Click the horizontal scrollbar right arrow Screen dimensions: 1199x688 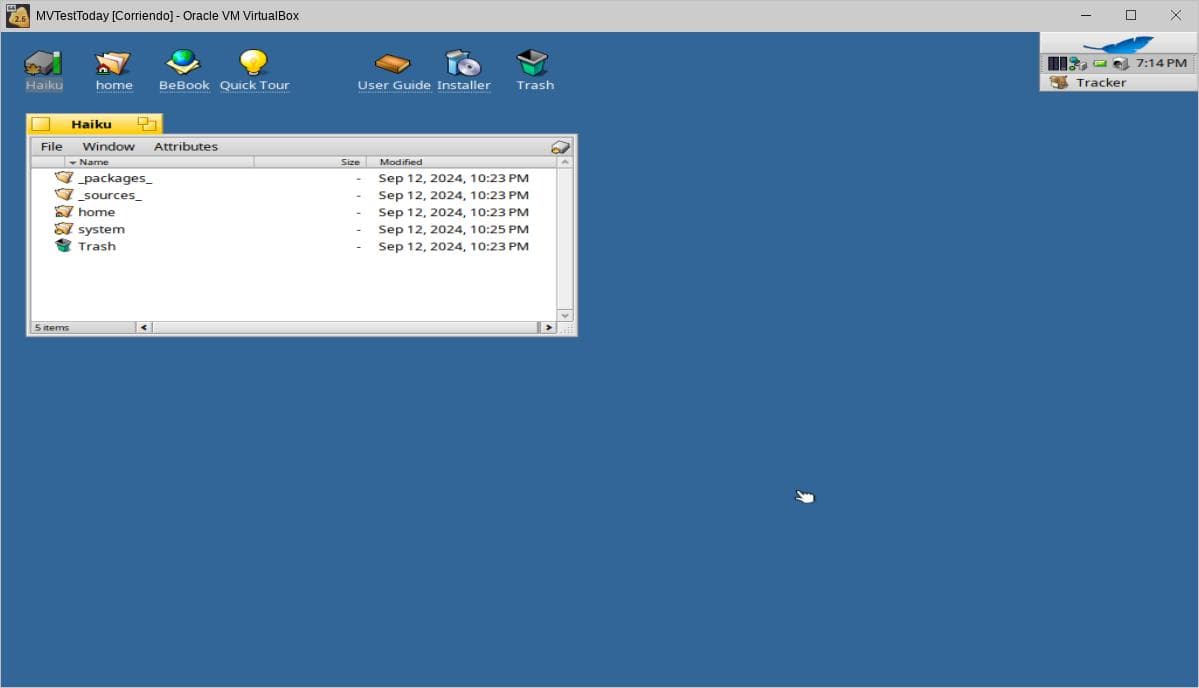tap(547, 327)
